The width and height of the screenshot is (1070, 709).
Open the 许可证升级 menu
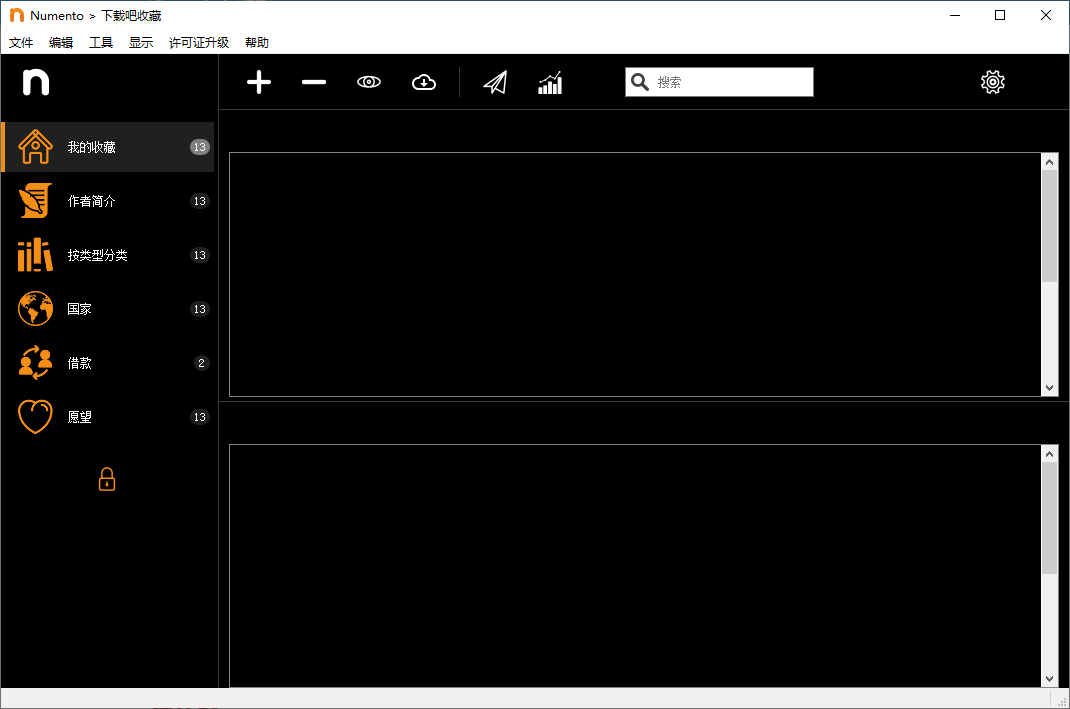point(198,43)
